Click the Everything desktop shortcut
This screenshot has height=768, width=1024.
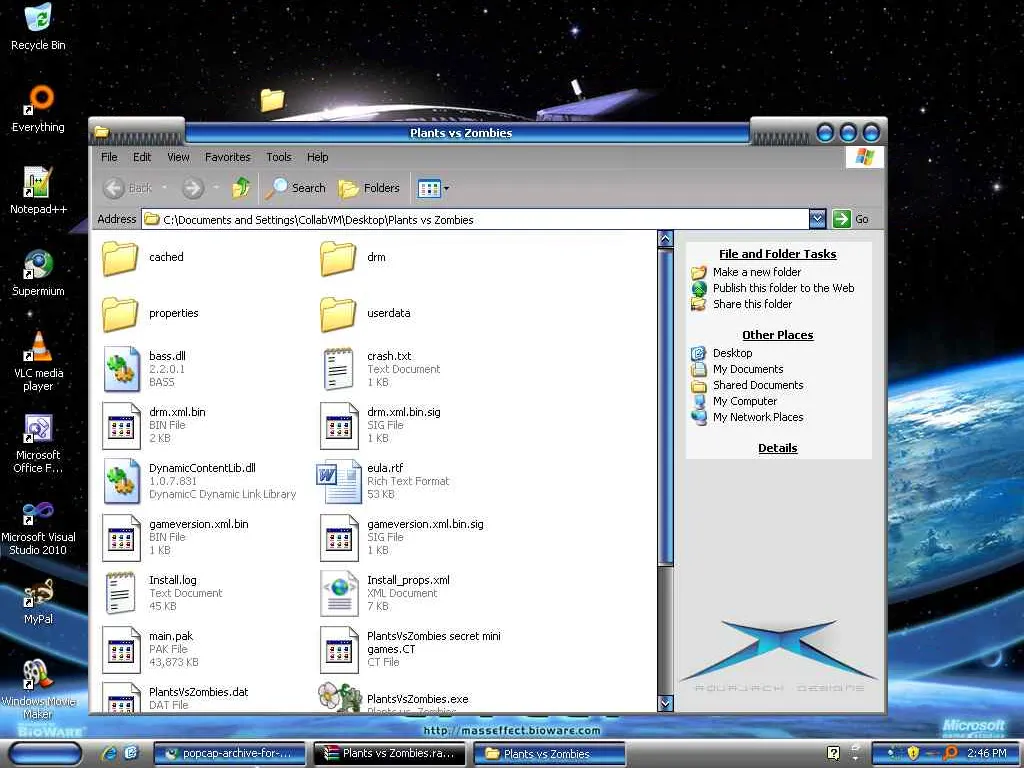click(39, 109)
